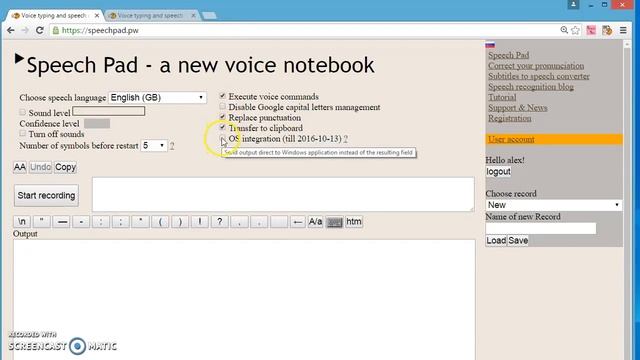The image size is (640, 360).
Task: Insert an exclamation mark
Action: pyautogui.click(x=200, y=222)
